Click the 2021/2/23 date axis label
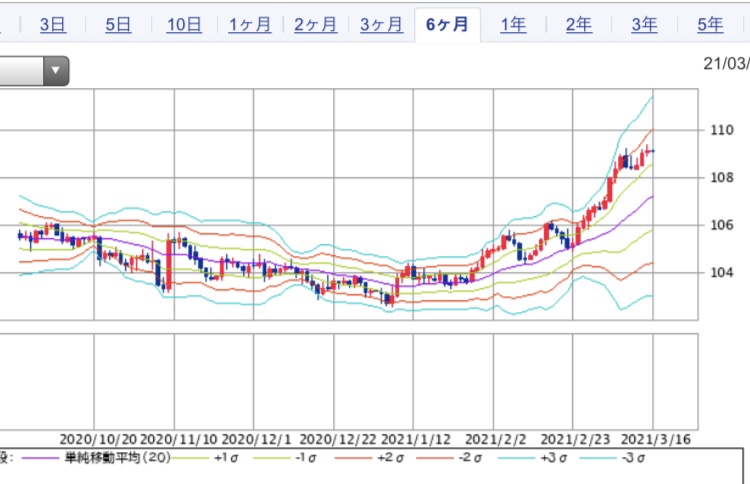Viewport: 750px width, 484px height. pos(575,440)
